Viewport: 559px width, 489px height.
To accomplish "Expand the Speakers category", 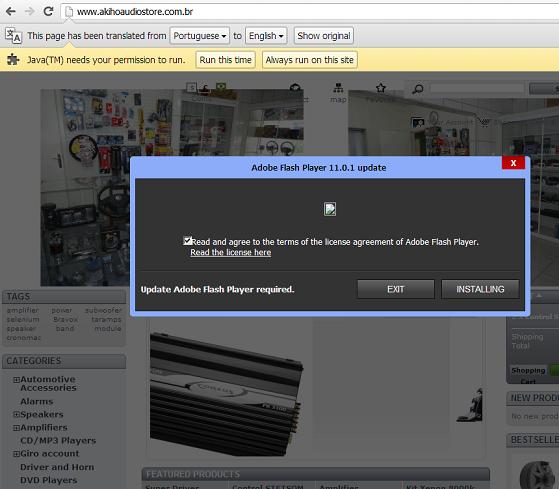I will [16, 414].
